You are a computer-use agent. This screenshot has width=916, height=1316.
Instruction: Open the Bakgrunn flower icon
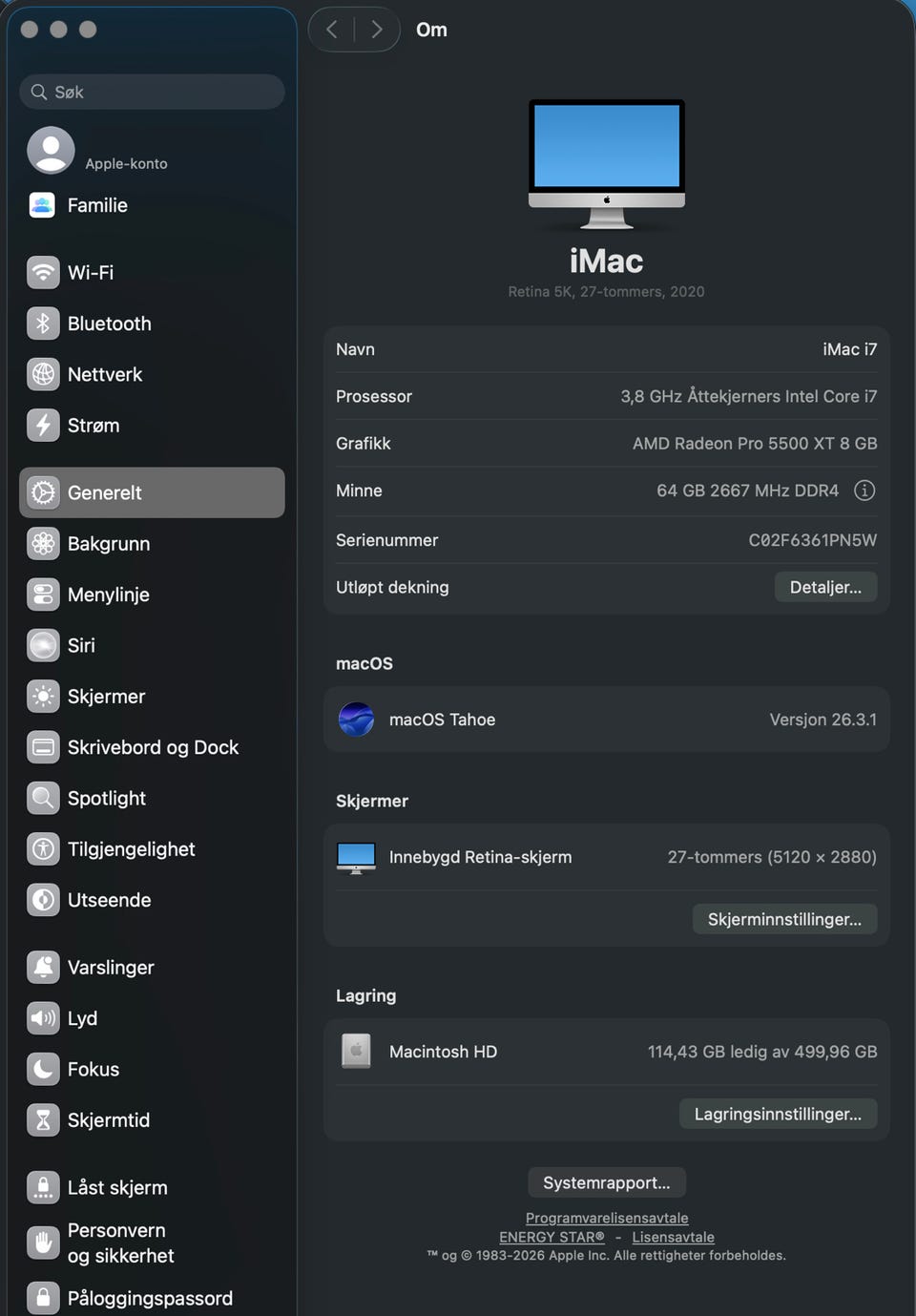pos(43,544)
